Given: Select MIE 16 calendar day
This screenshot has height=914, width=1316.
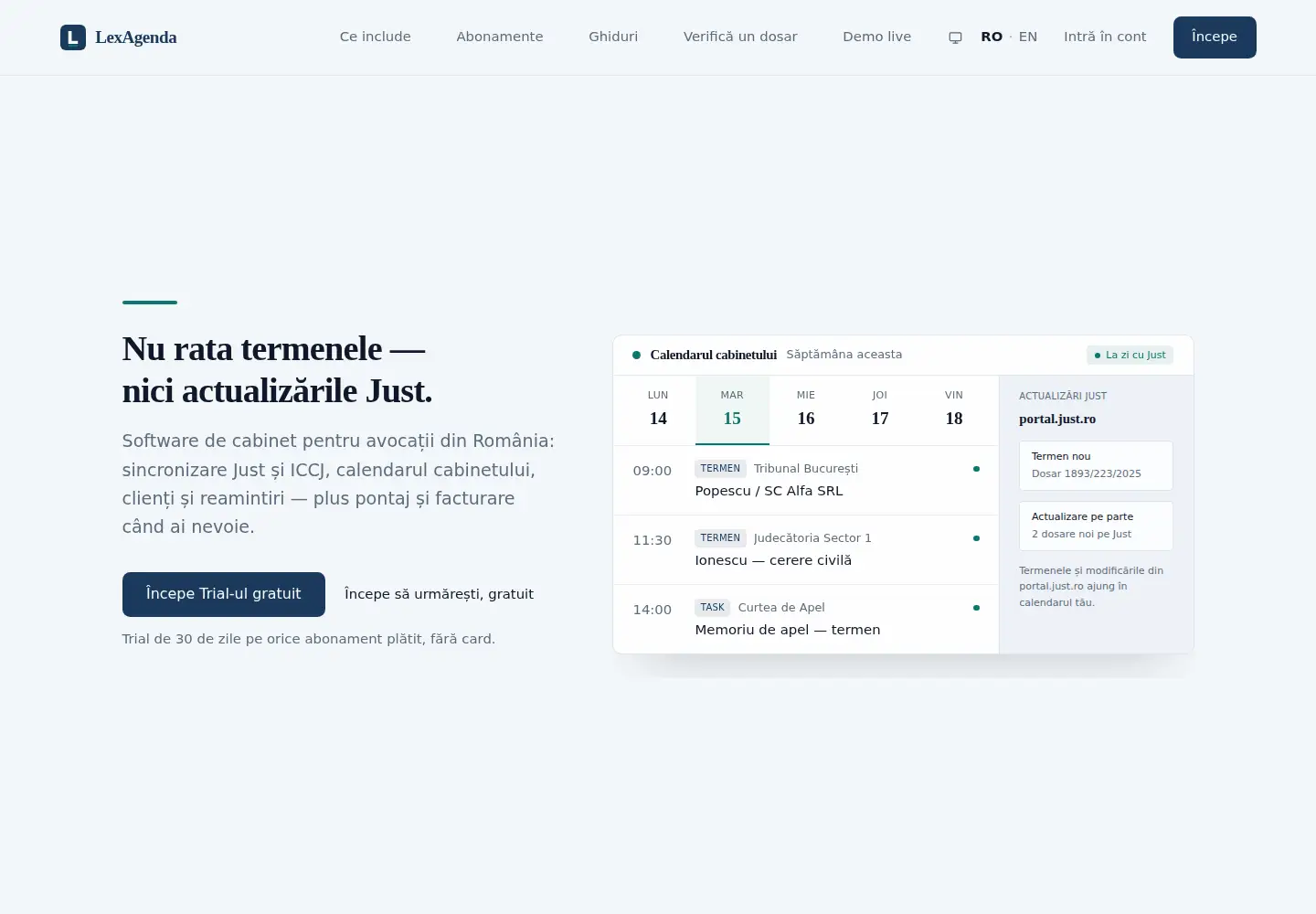Looking at the screenshot, I should [x=806, y=409].
